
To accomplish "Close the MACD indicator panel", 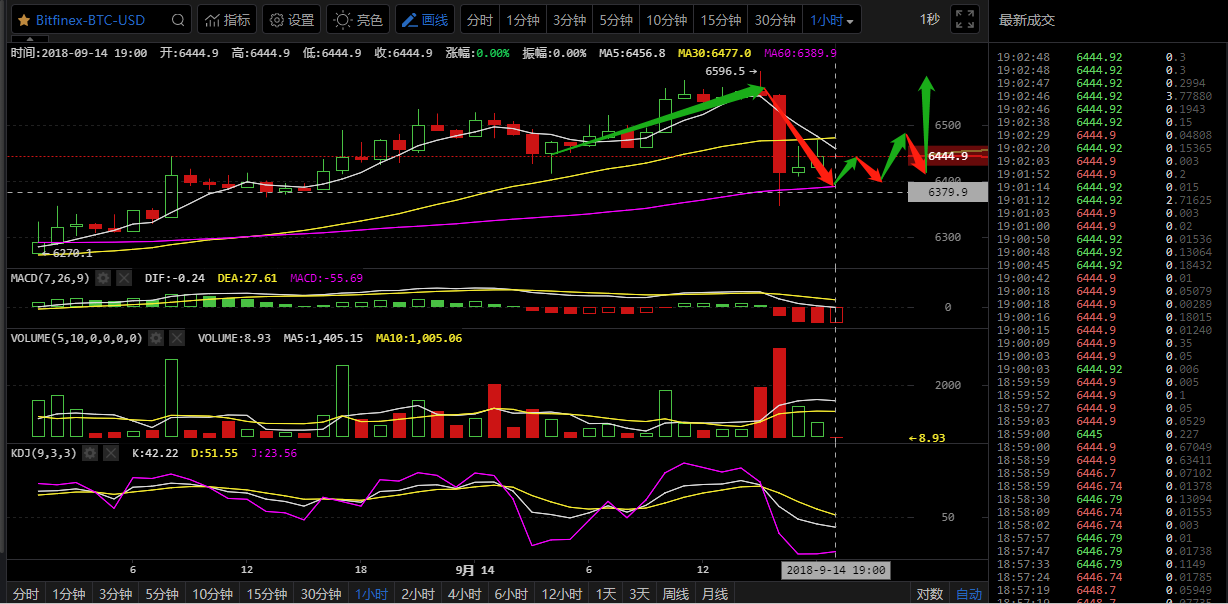I will tap(124, 277).
